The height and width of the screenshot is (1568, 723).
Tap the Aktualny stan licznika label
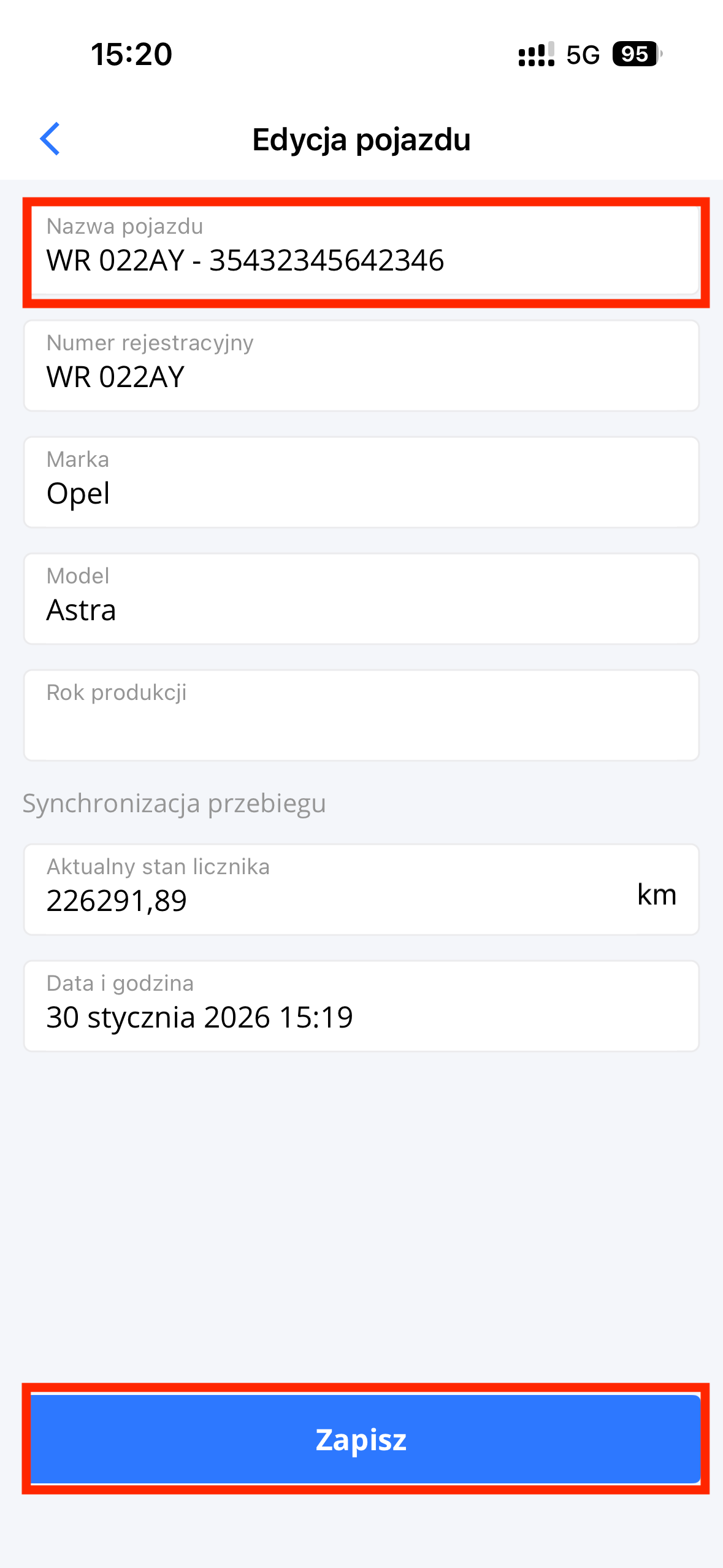tap(158, 866)
